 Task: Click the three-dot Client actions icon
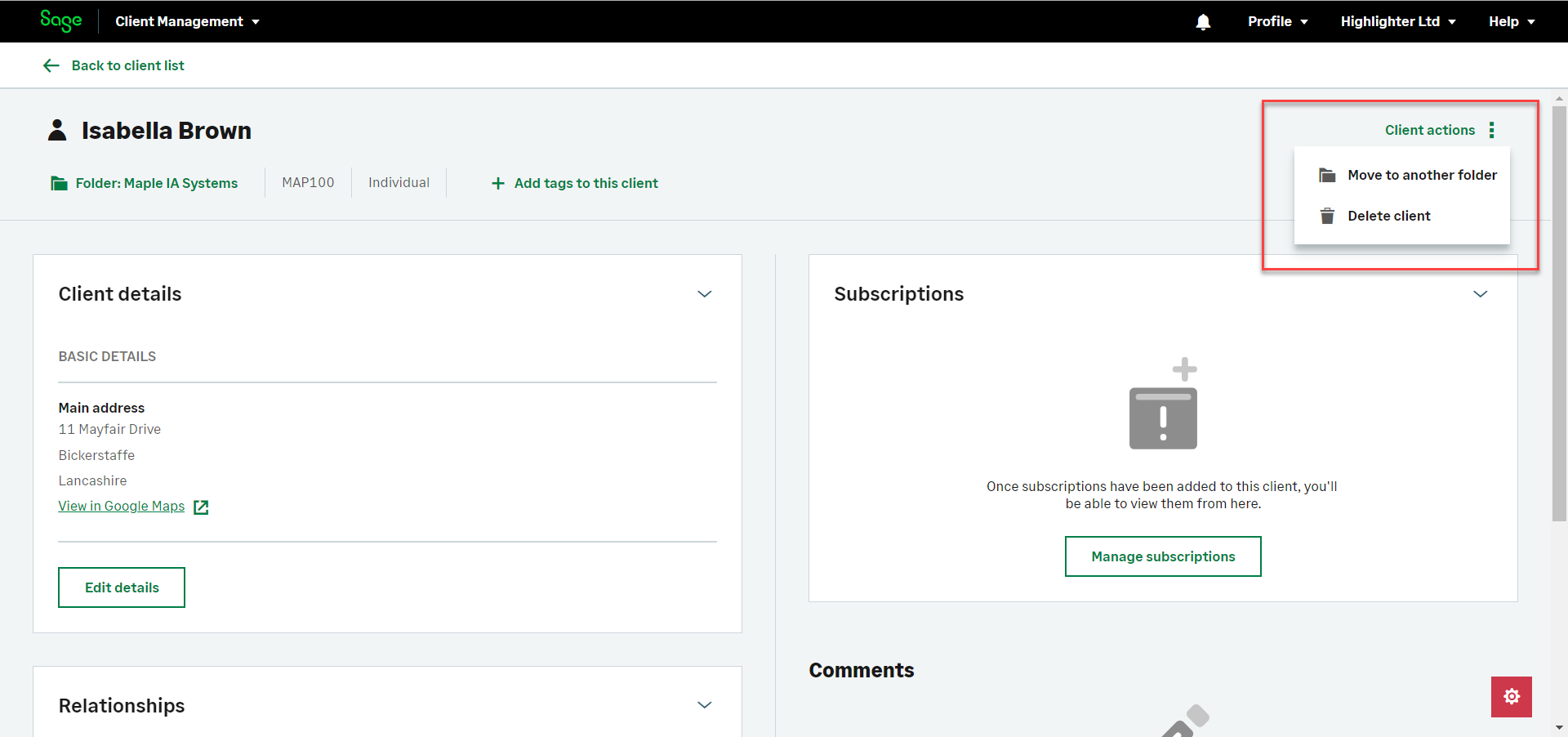pyautogui.click(x=1491, y=130)
